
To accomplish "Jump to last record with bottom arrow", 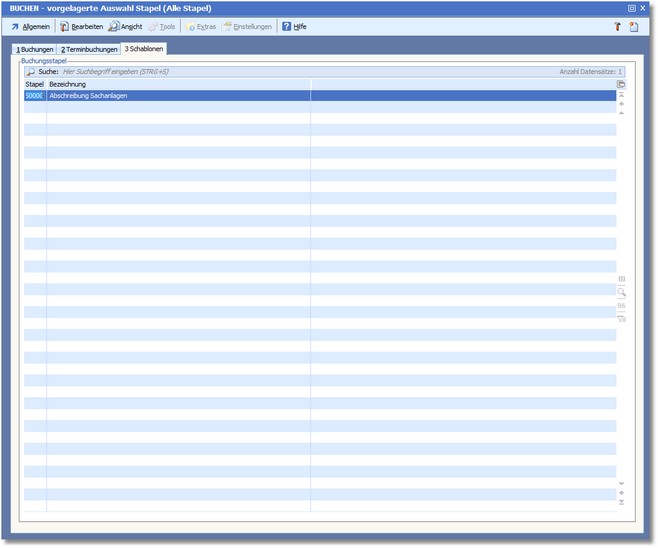I will [621, 502].
